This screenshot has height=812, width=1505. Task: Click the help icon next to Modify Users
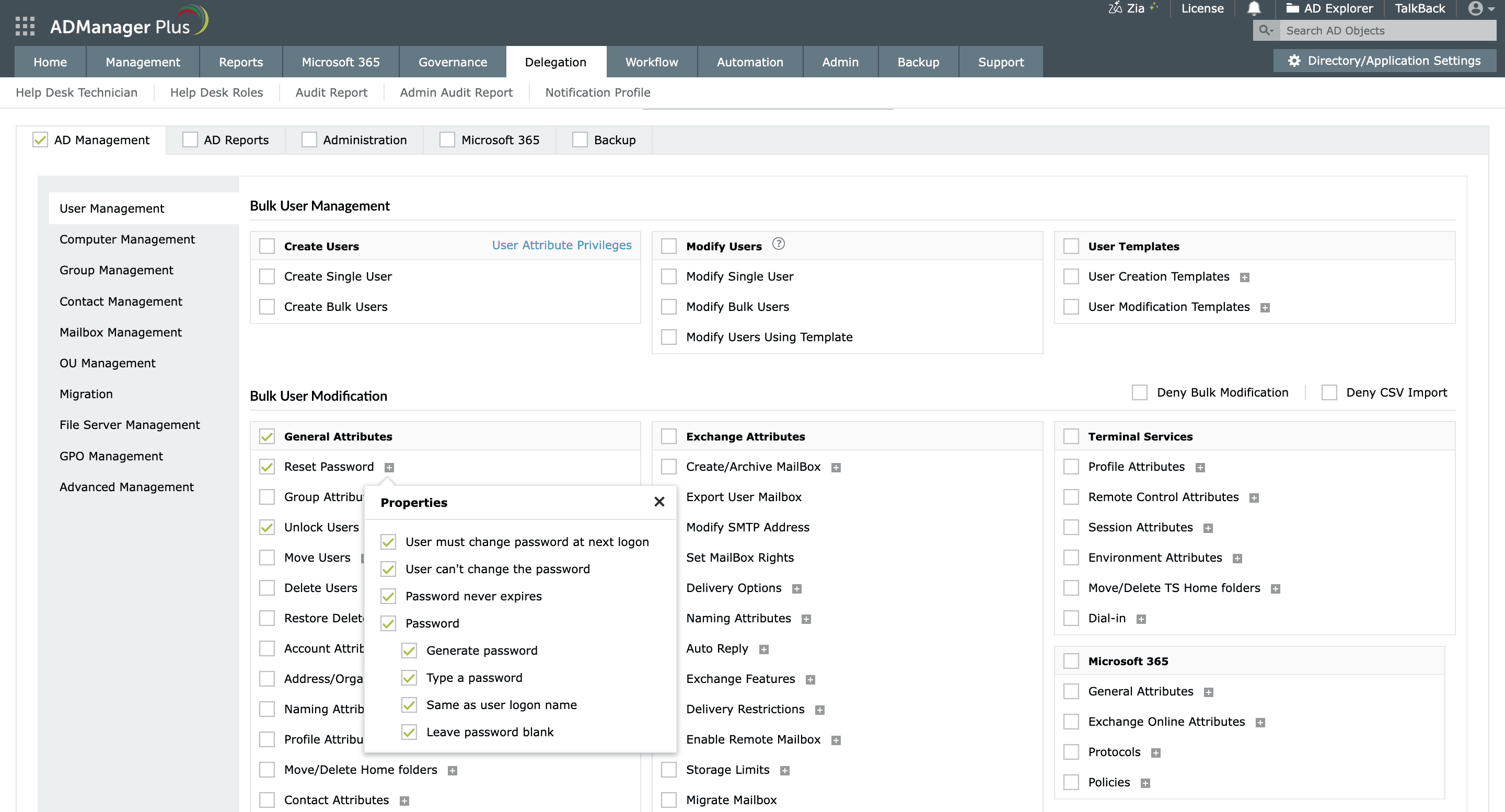coord(779,245)
